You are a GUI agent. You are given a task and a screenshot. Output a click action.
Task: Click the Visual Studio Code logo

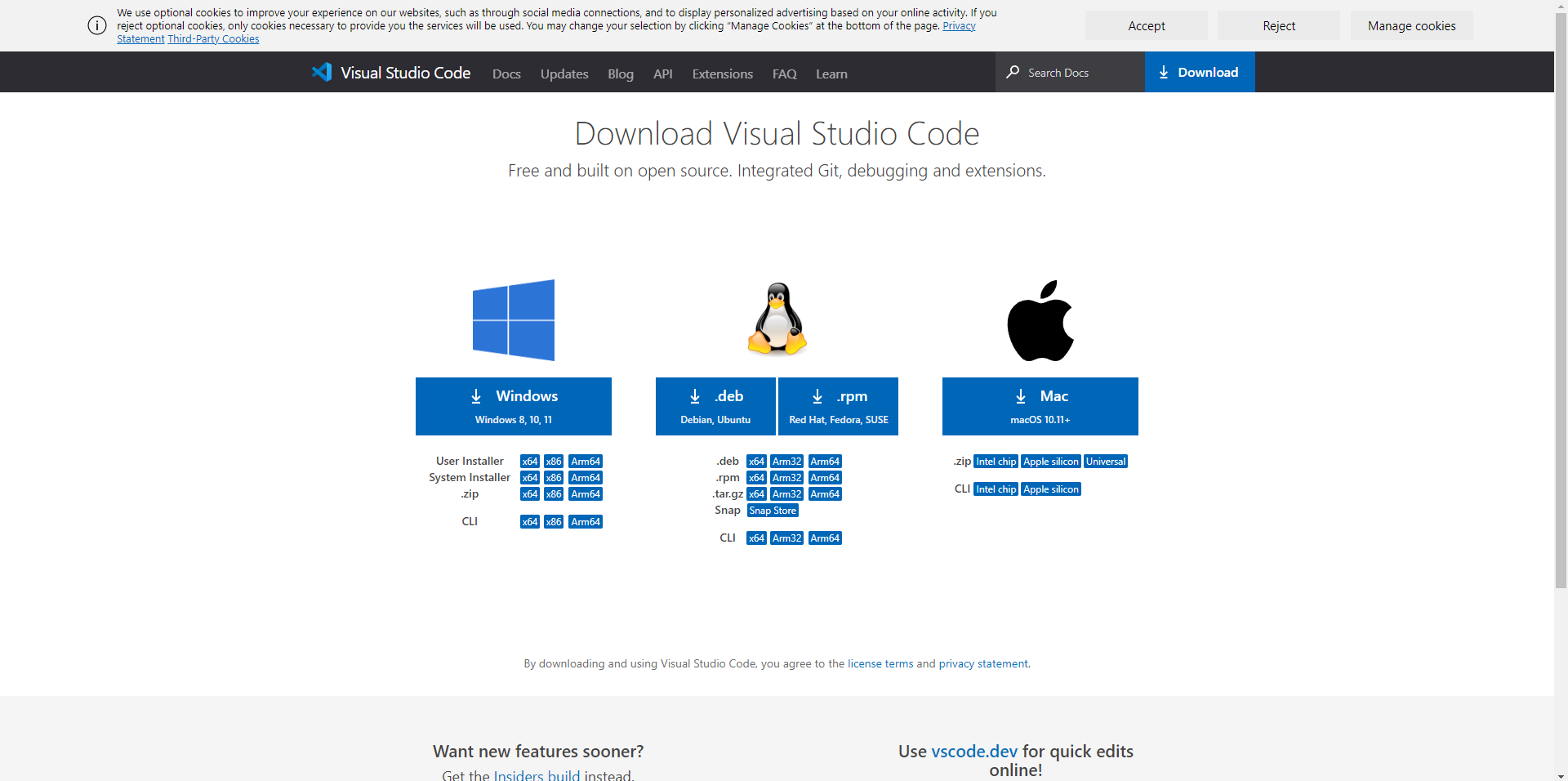click(x=323, y=72)
